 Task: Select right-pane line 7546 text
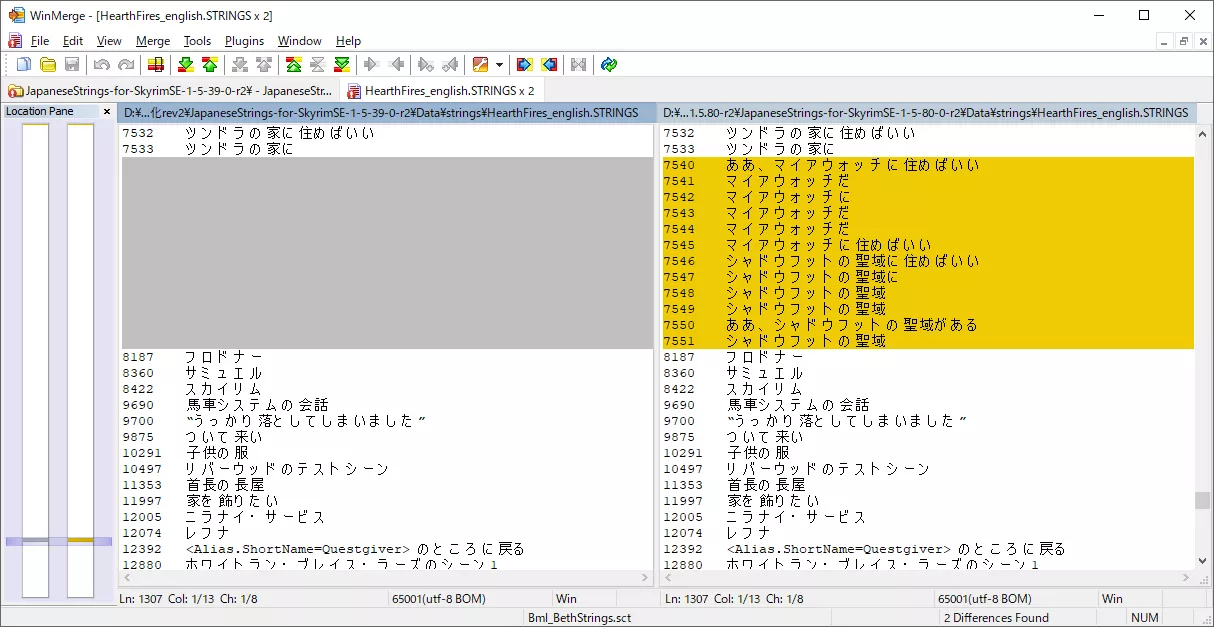852,261
